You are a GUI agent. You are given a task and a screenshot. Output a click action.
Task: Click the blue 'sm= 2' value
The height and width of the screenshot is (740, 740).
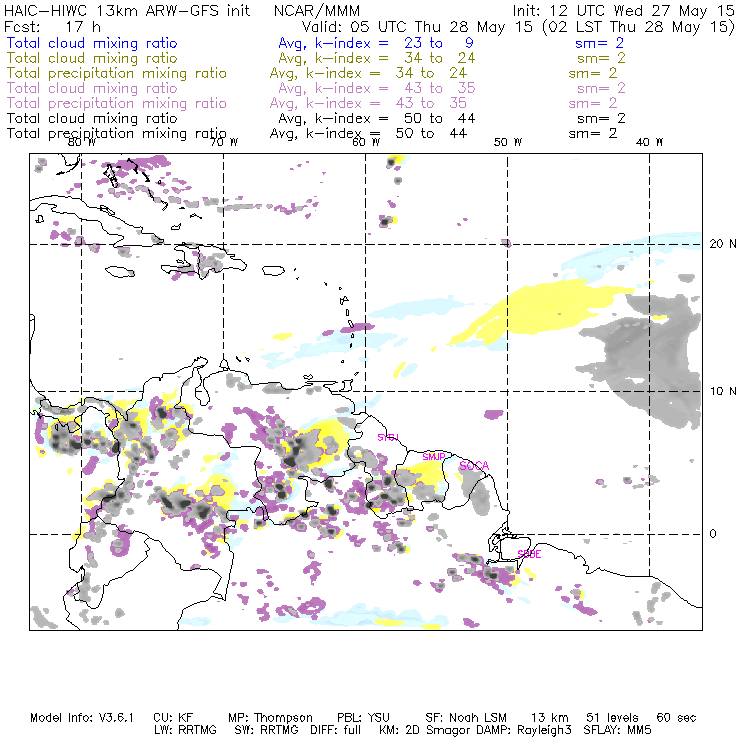click(599, 43)
